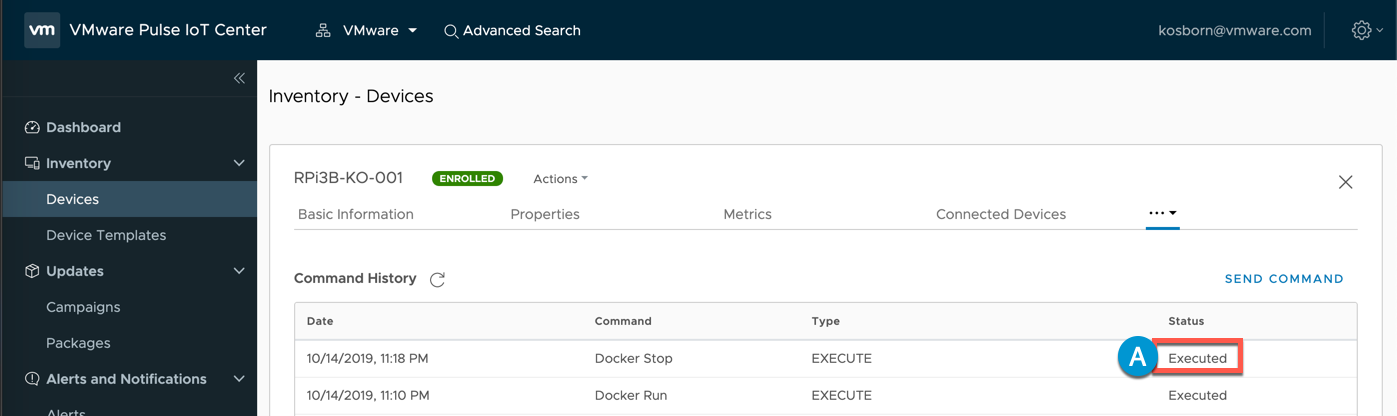
Task: Click the ENROLLED status badge
Action: (x=467, y=179)
